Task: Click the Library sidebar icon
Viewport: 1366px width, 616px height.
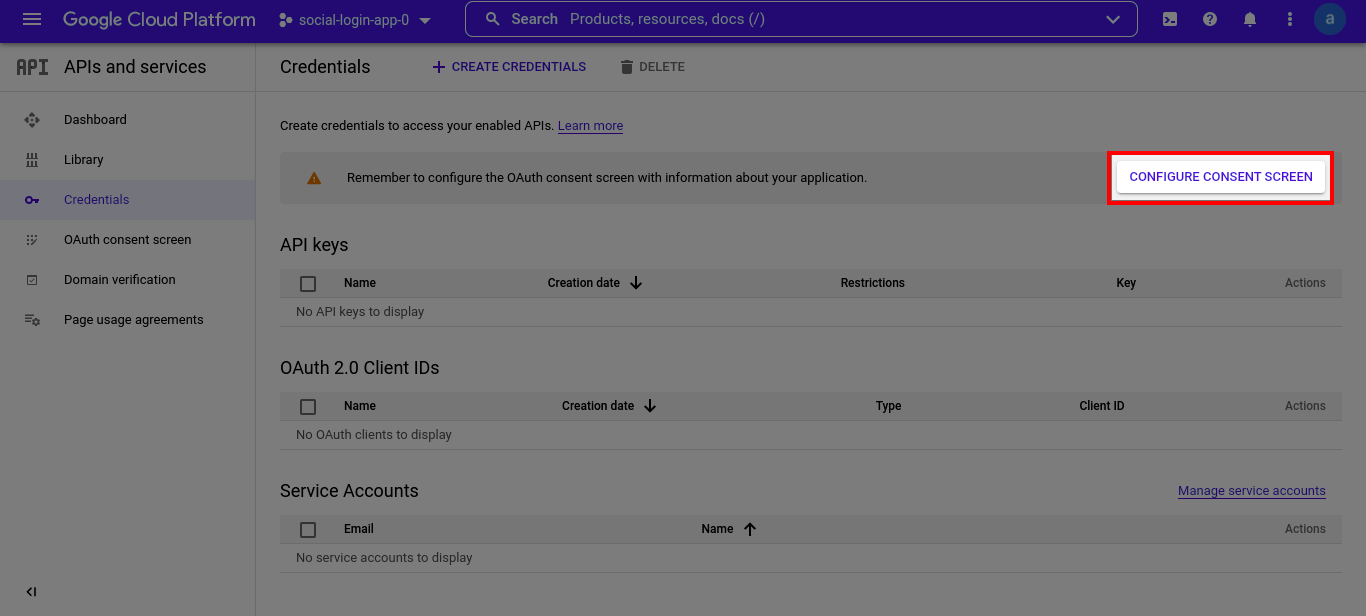Action: pos(32,160)
